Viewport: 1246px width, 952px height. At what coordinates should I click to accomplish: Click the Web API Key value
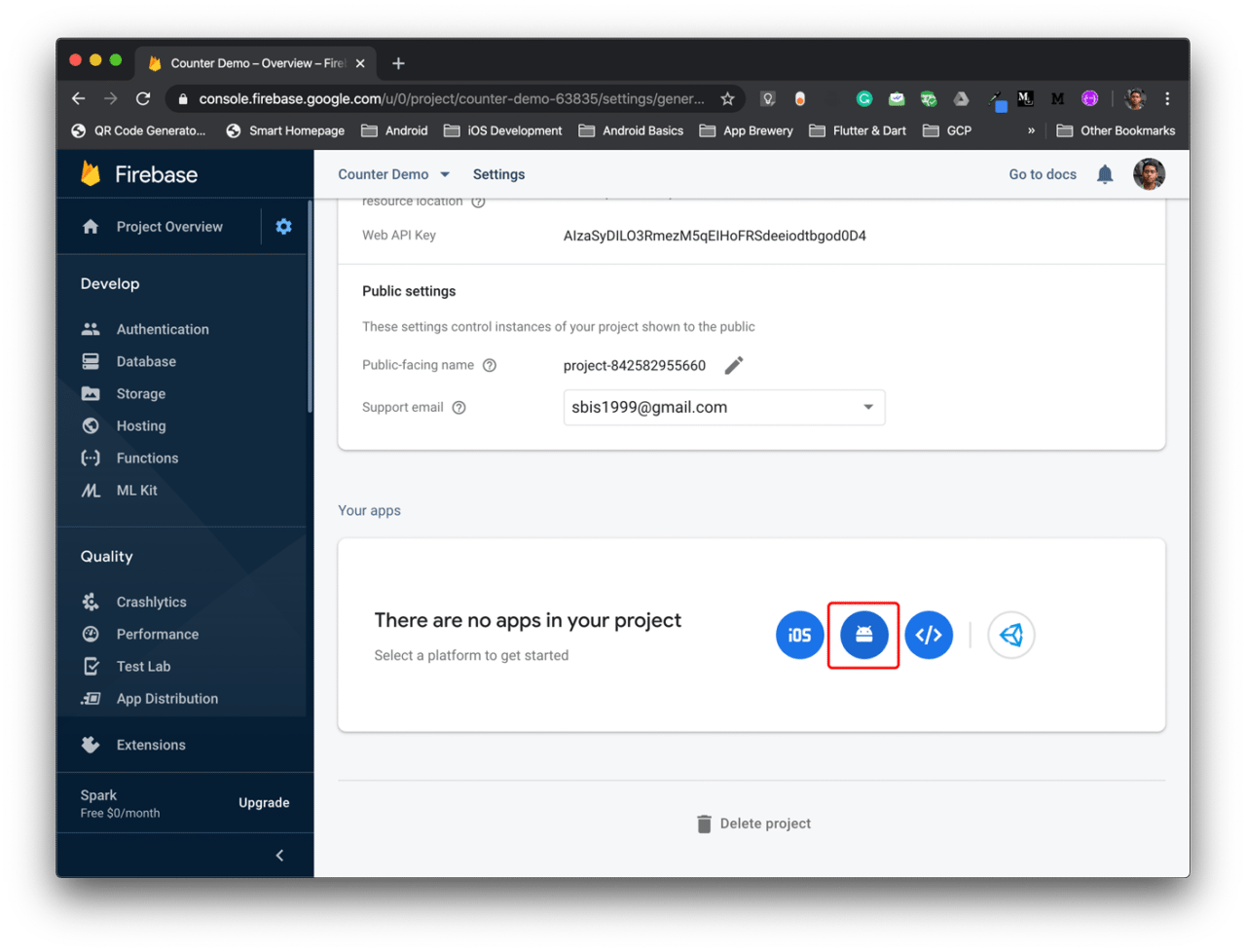point(715,236)
